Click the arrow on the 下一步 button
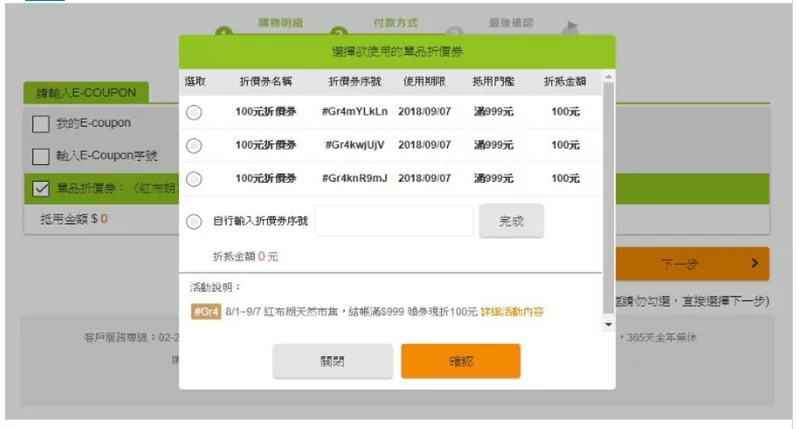Image resolution: width=796 pixels, height=429 pixels. point(754,264)
